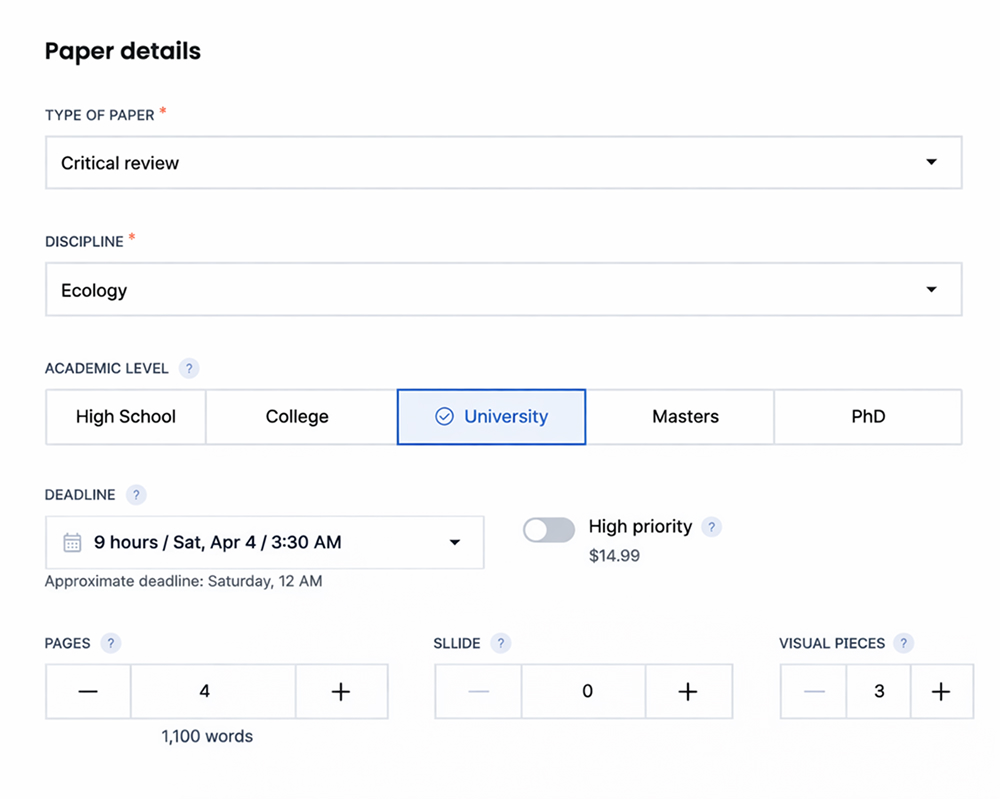Click the help icon next to Academic Level
Image resolution: width=1000 pixels, height=799 pixels.
pyautogui.click(x=188, y=368)
